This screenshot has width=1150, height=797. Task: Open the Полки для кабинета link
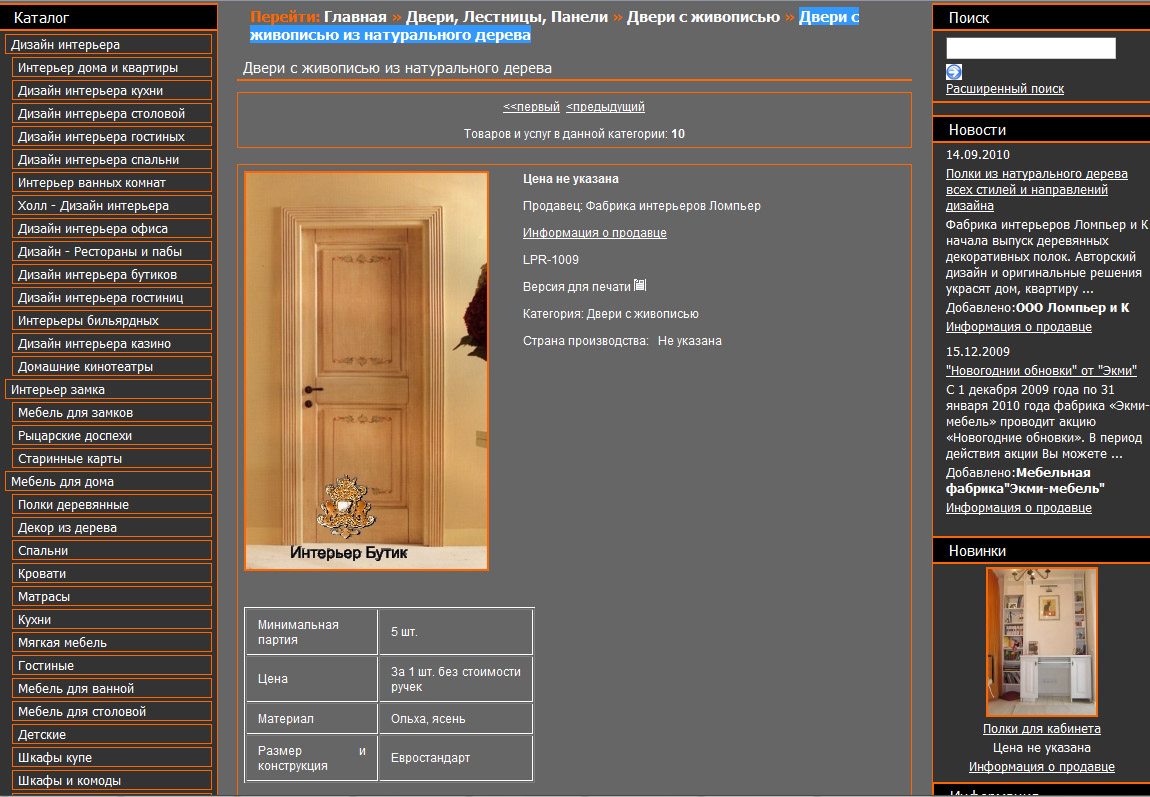point(1041,729)
